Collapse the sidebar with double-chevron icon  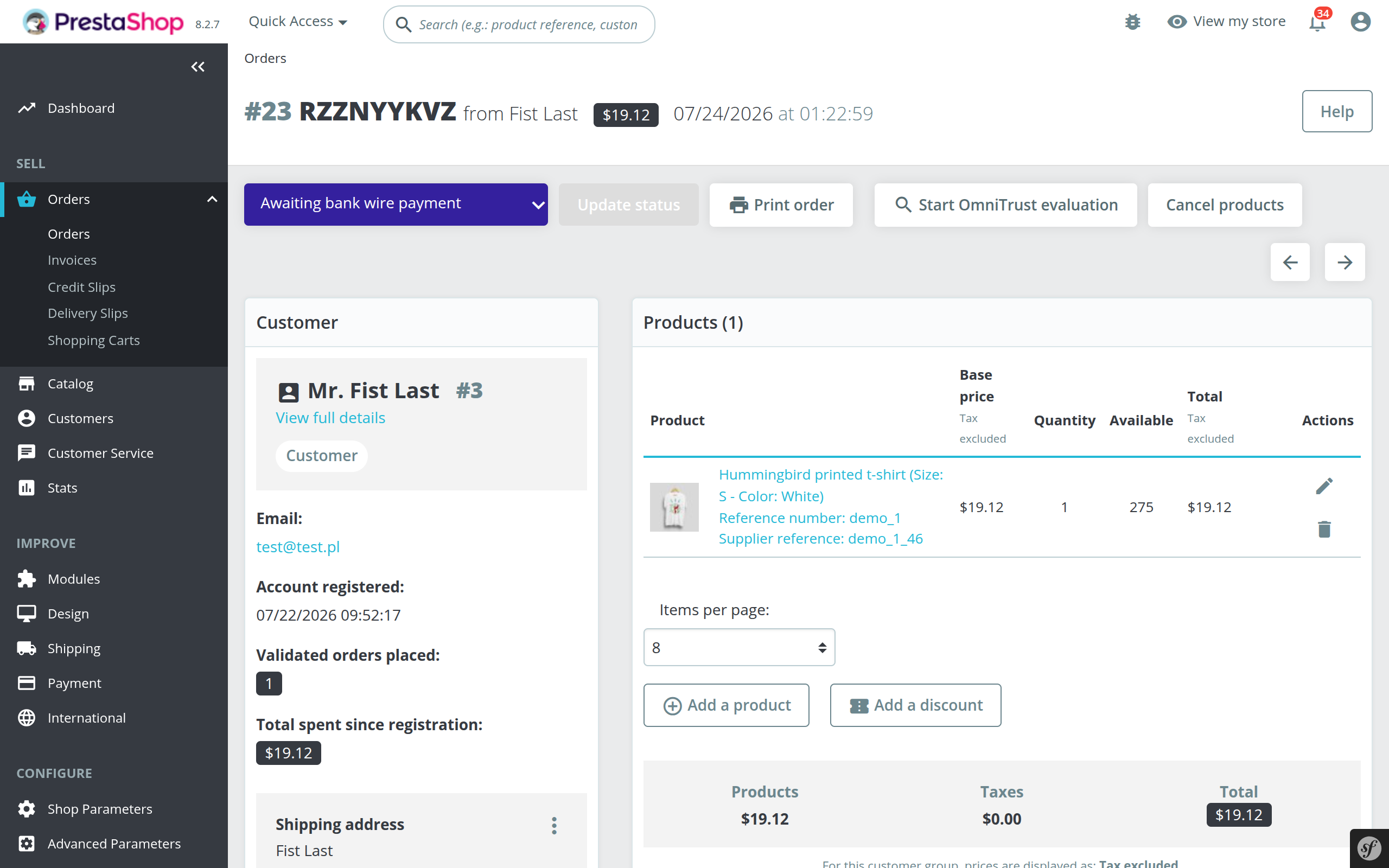tap(198, 67)
